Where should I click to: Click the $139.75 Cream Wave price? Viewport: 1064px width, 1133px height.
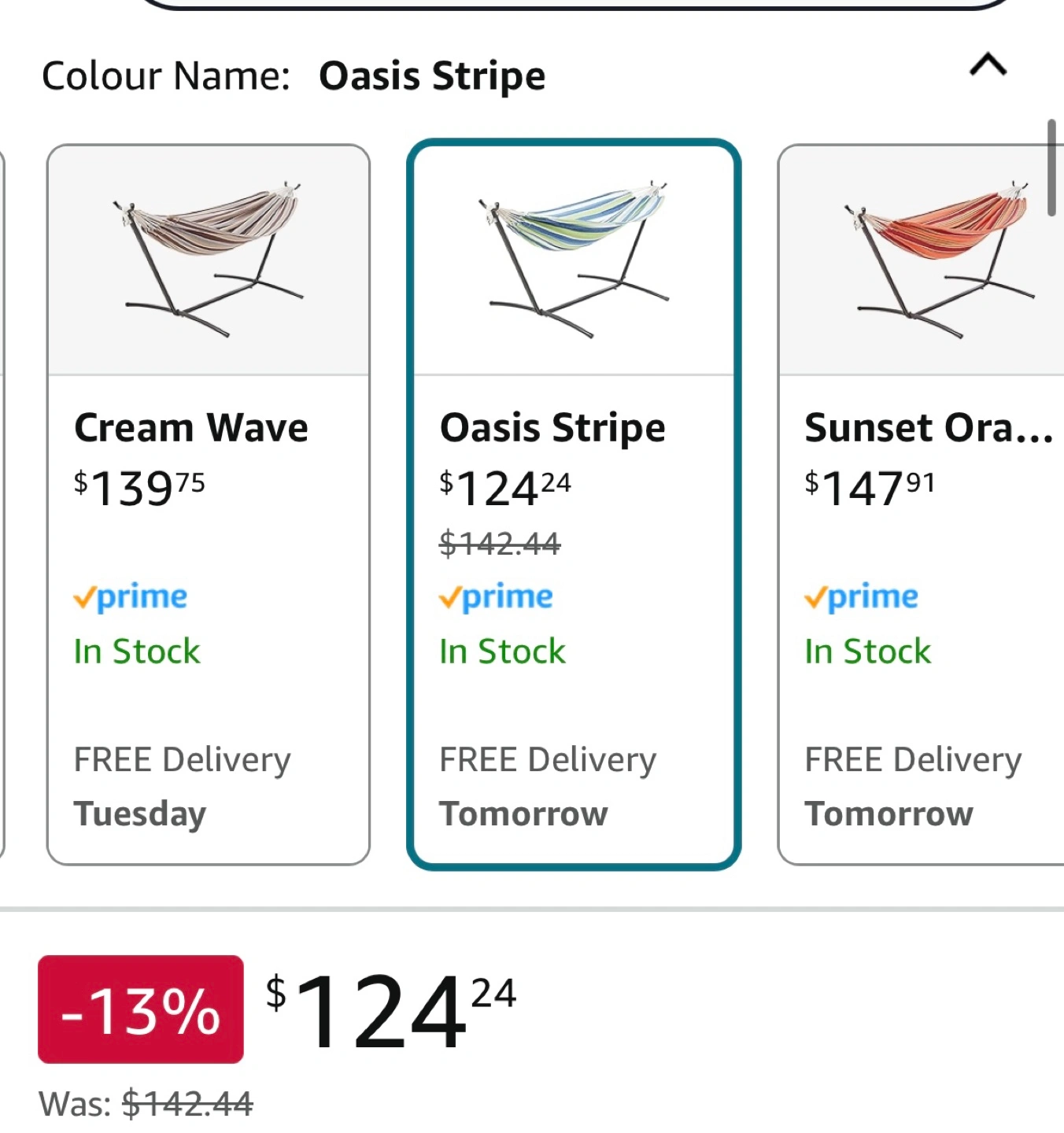click(139, 489)
